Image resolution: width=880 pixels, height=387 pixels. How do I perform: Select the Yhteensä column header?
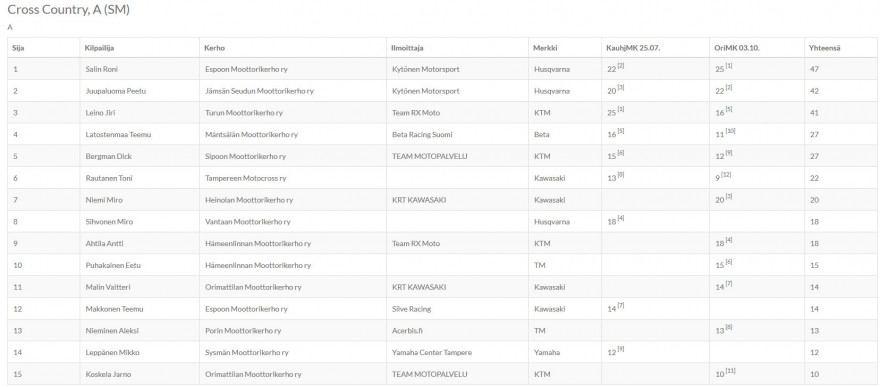(824, 48)
